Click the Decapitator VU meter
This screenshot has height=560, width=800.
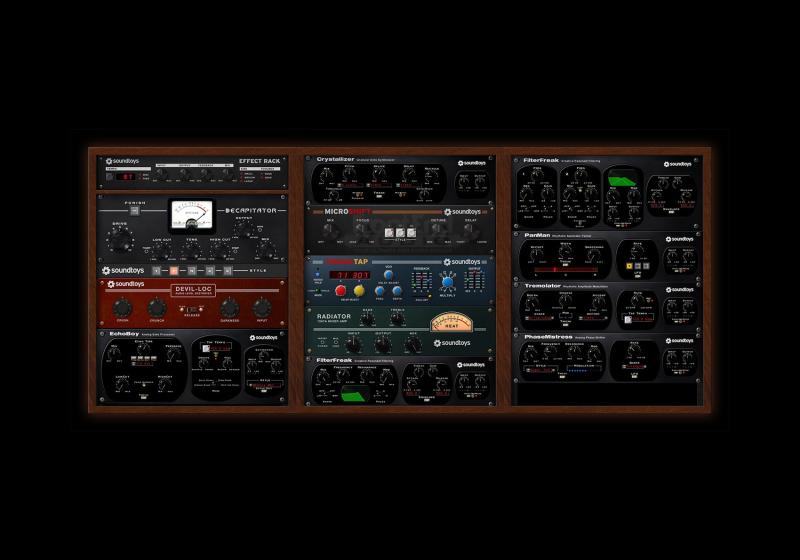pos(192,214)
